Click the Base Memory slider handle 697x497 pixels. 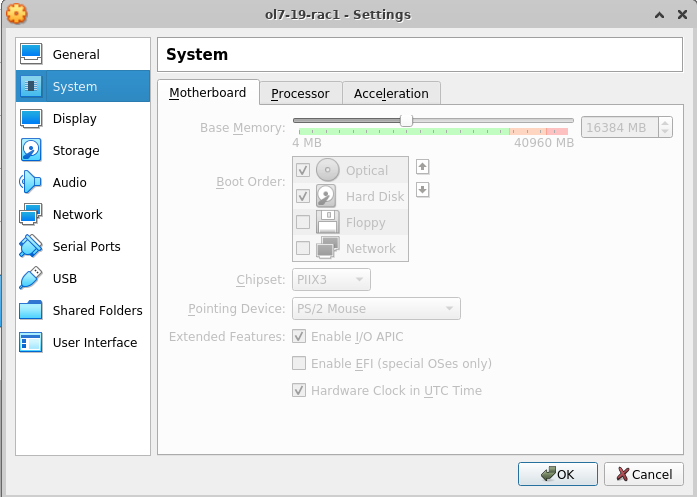(406, 120)
